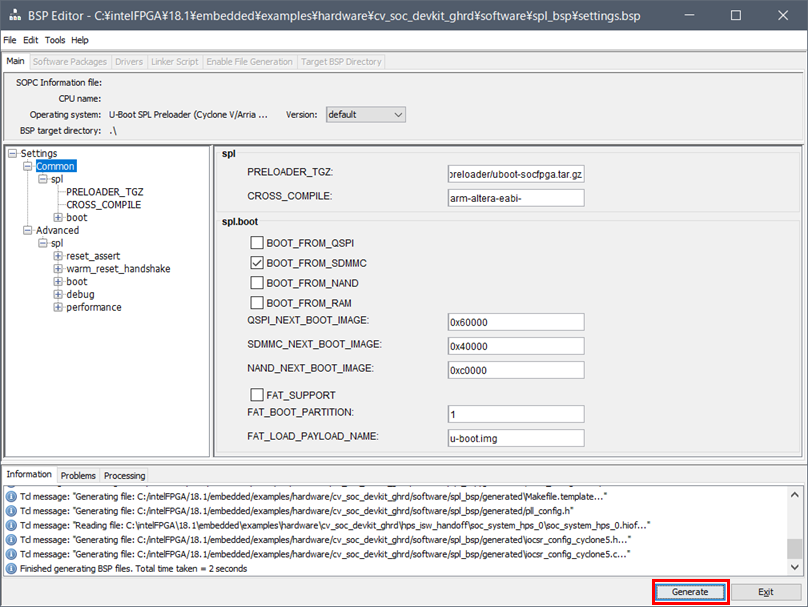Enable the FAT_SUPPORT checkbox
808x607 pixels.
(257, 395)
